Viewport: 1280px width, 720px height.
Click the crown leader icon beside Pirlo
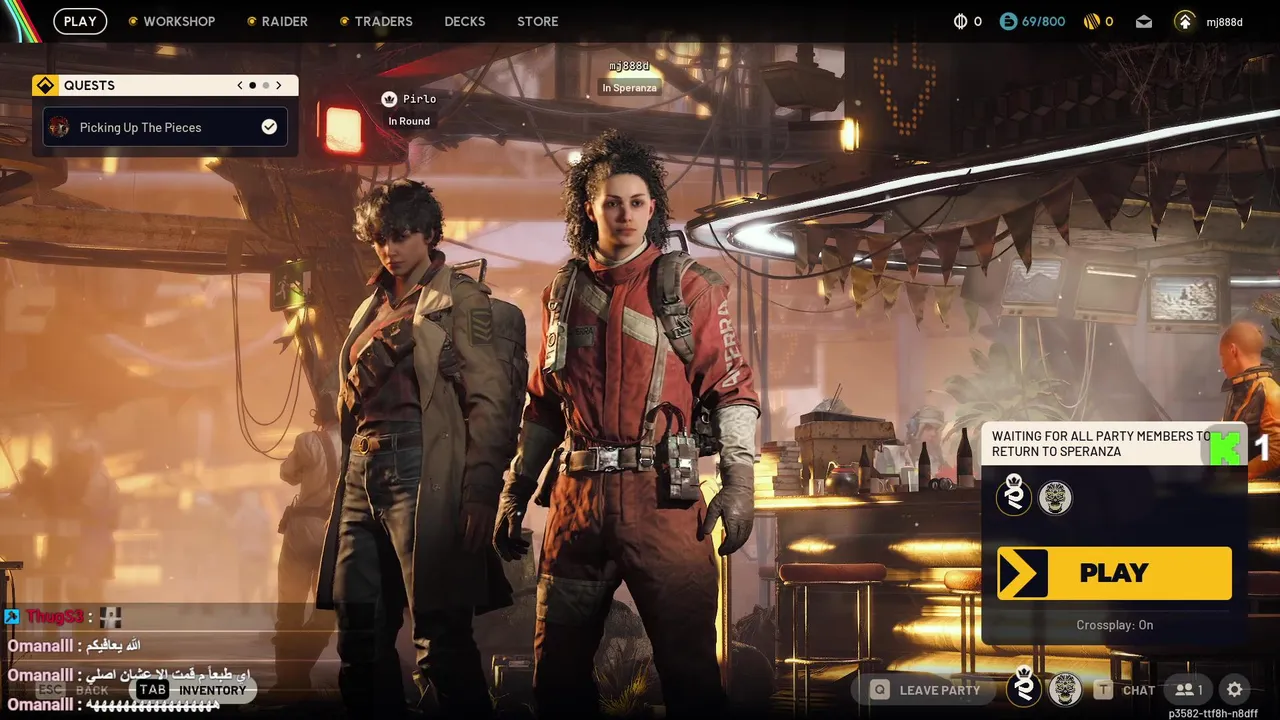[x=389, y=99]
